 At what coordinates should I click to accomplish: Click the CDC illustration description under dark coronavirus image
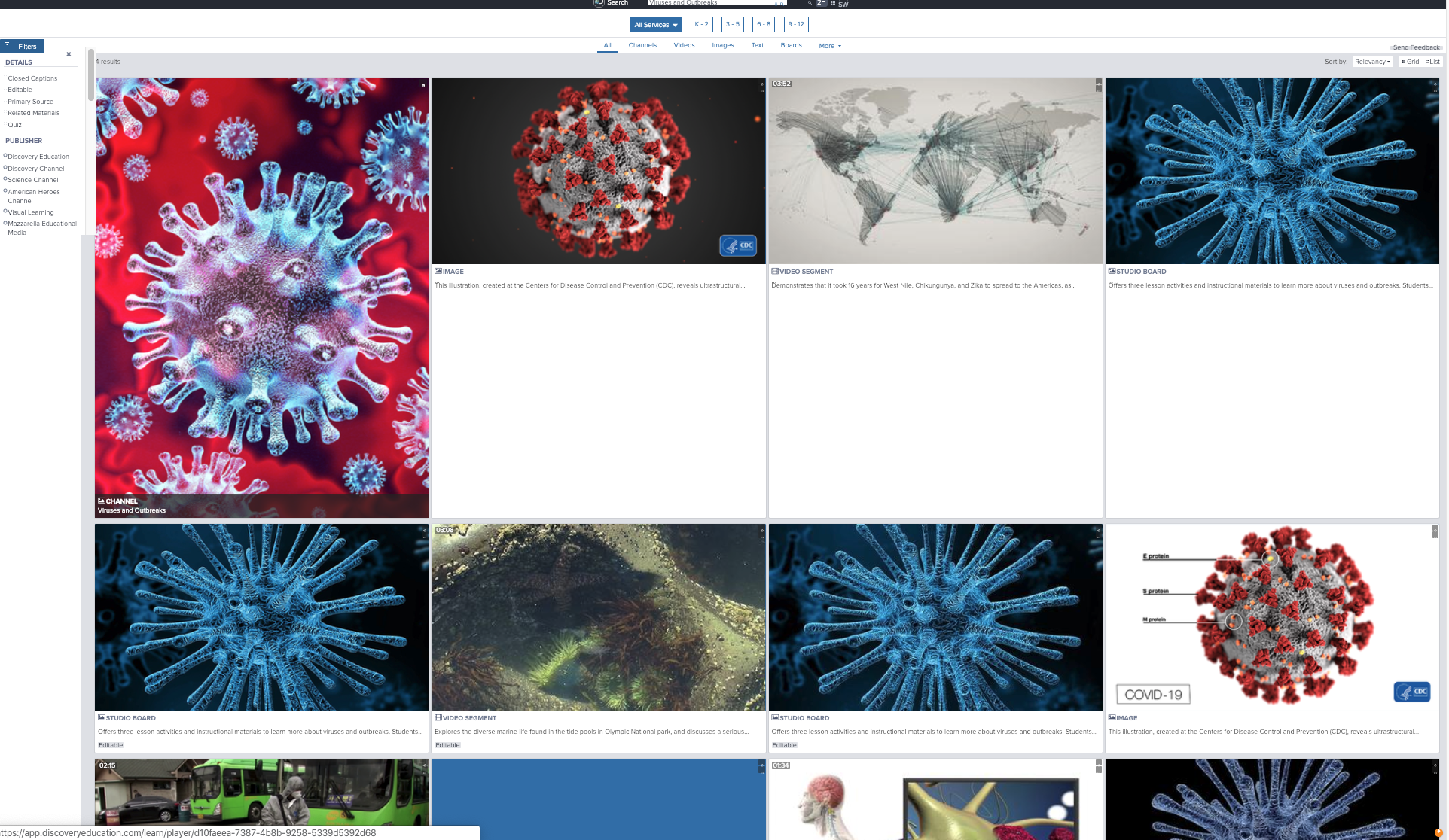click(590, 285)
